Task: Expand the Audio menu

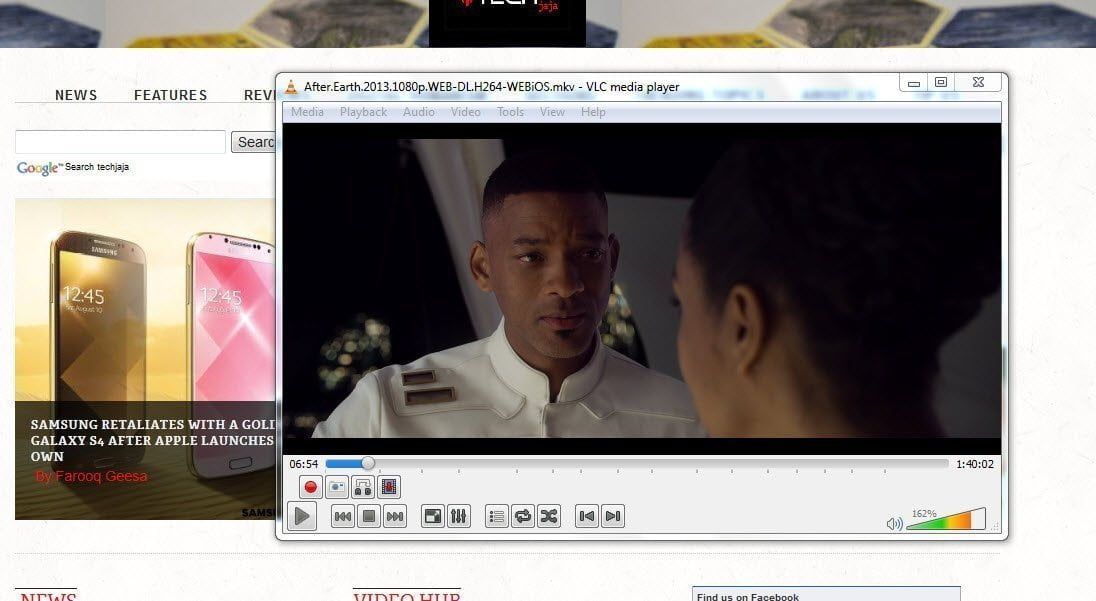Action: 418,112
